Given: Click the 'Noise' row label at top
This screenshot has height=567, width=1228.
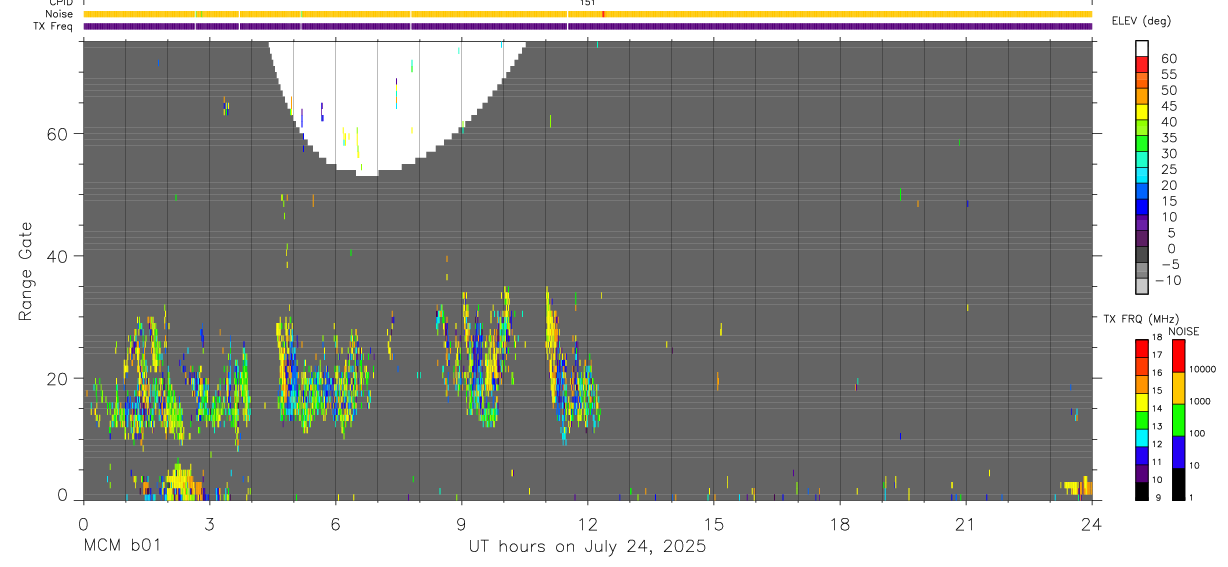Looking at the screenshot, I should [x=60, y=15].
